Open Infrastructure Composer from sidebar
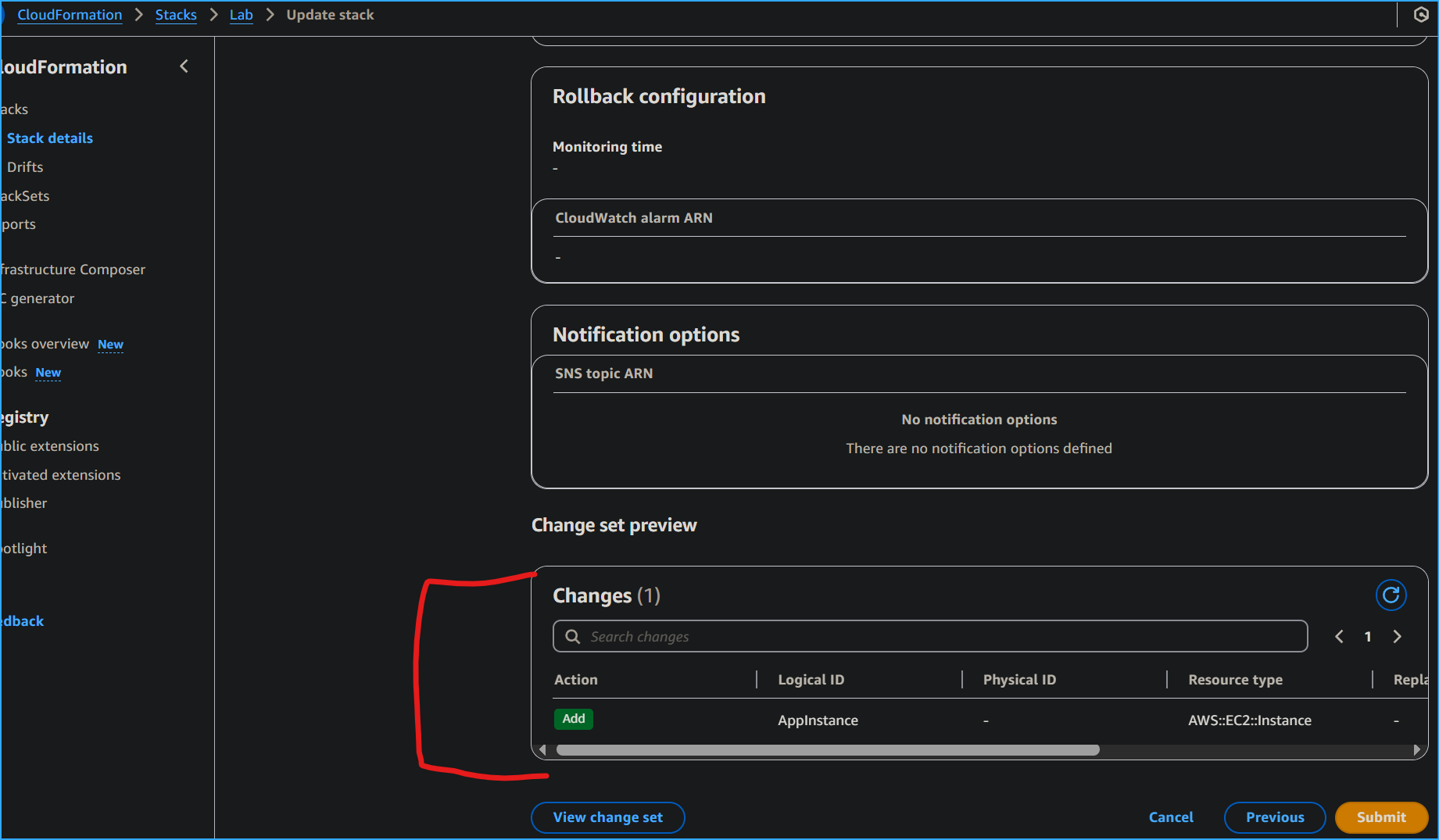1439x840 pixels. (73, 270)
